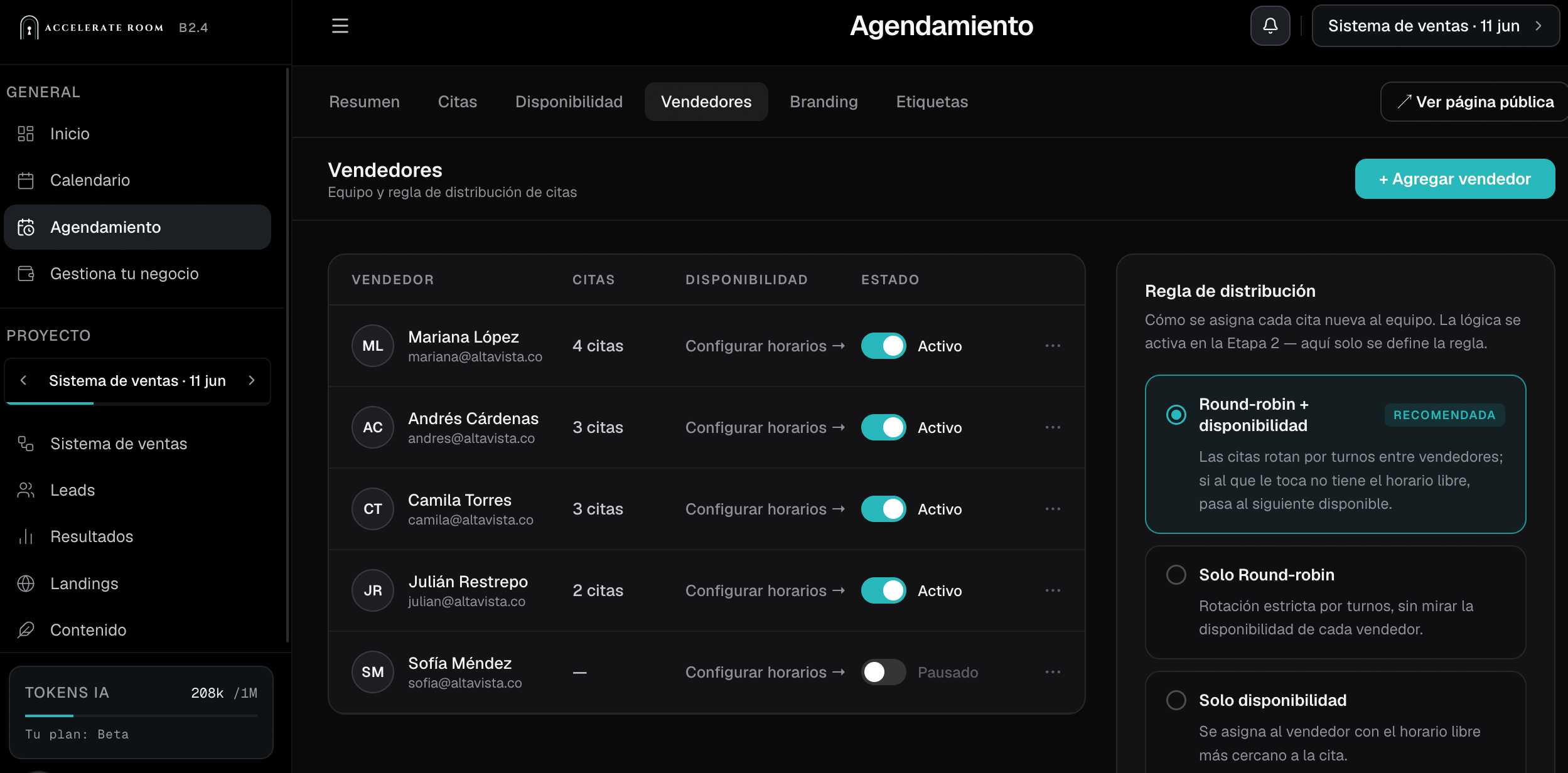Click the AC avatar of Andrés Cárdenas
Screen dimensions: 1568x773
coord(373,427)
